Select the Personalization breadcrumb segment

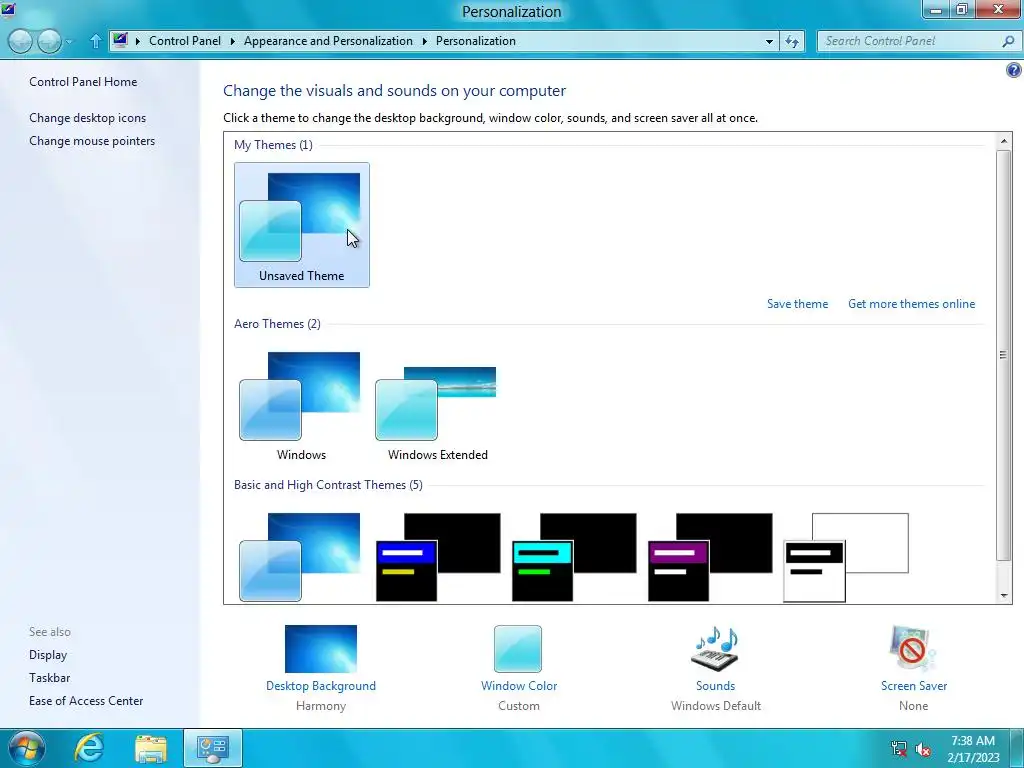pos(475,40)
